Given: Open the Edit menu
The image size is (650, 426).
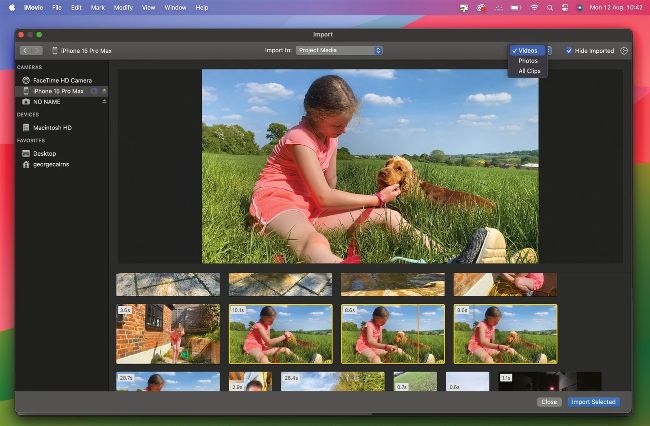Looking at the screenshot, I should 76,7.
